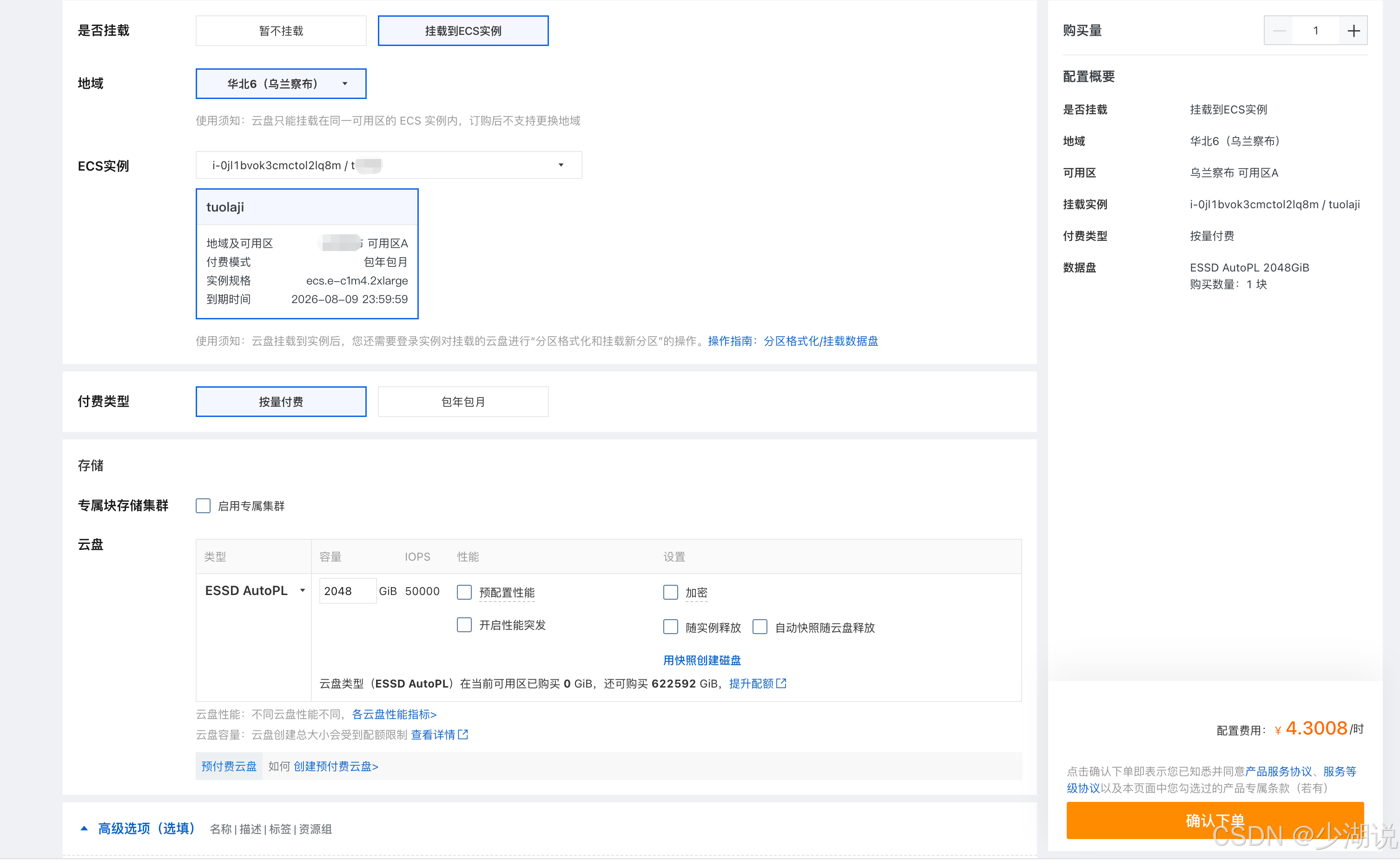
Task: Tick the 加密 encryption checkbox
Action: (670, 592)
